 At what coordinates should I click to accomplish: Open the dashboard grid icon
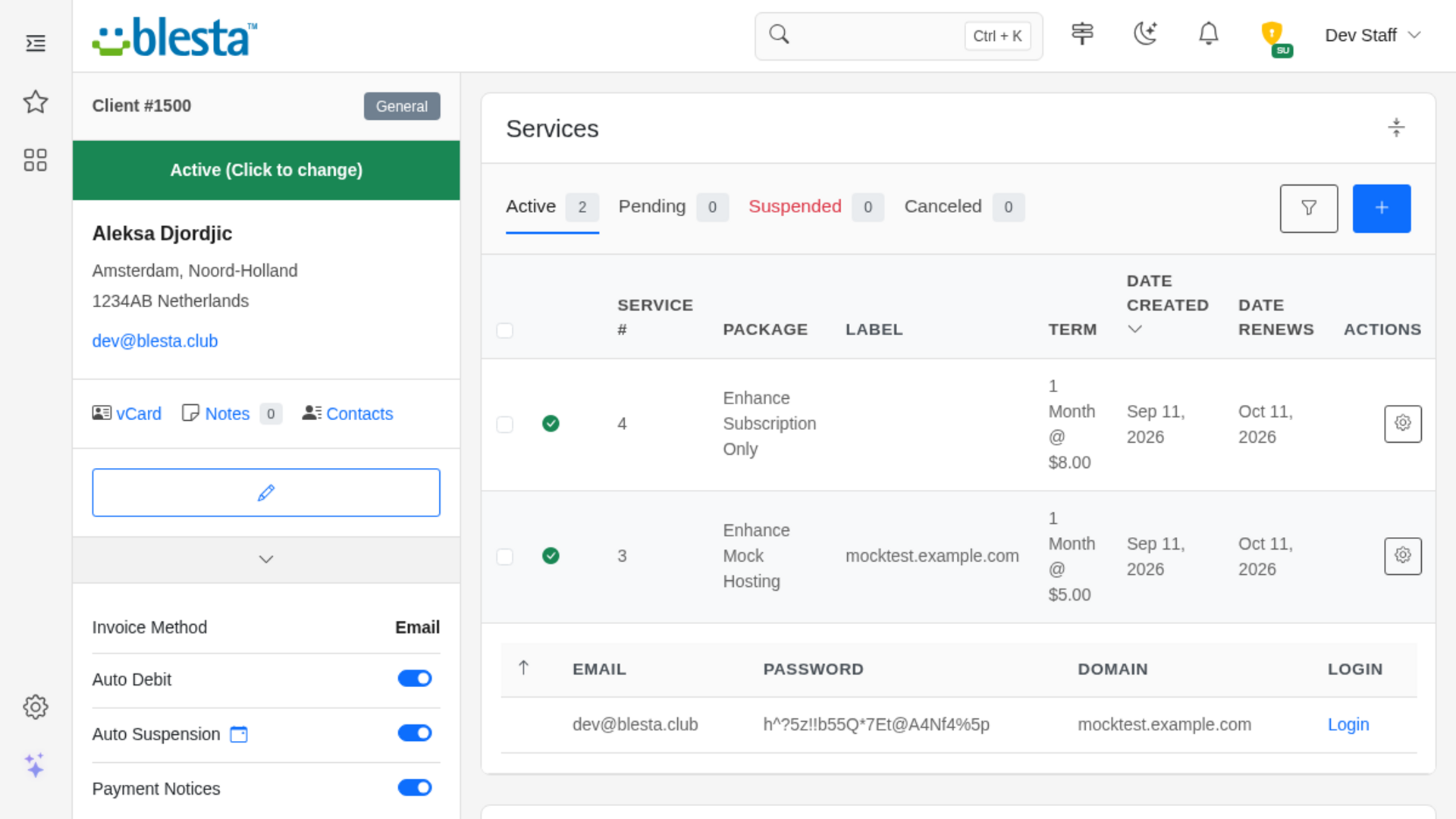[36, 160]
